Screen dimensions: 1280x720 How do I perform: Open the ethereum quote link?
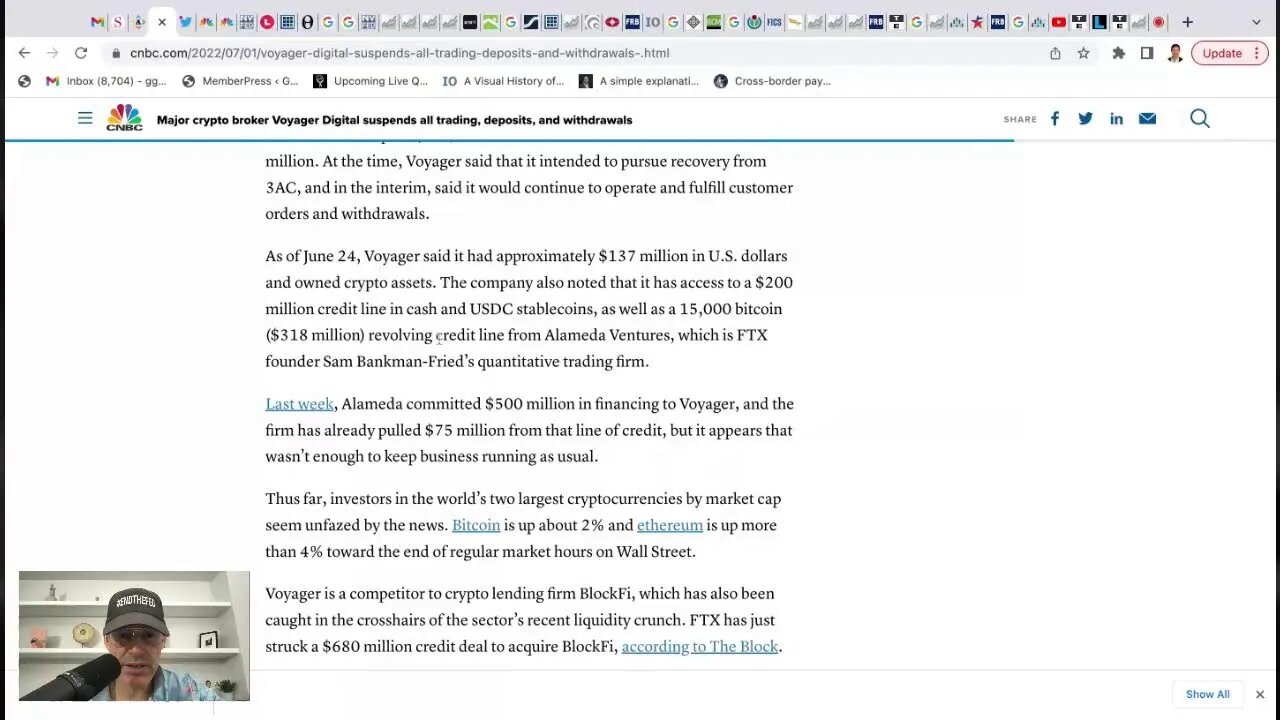pyautogui.click(x=670, y=525)
